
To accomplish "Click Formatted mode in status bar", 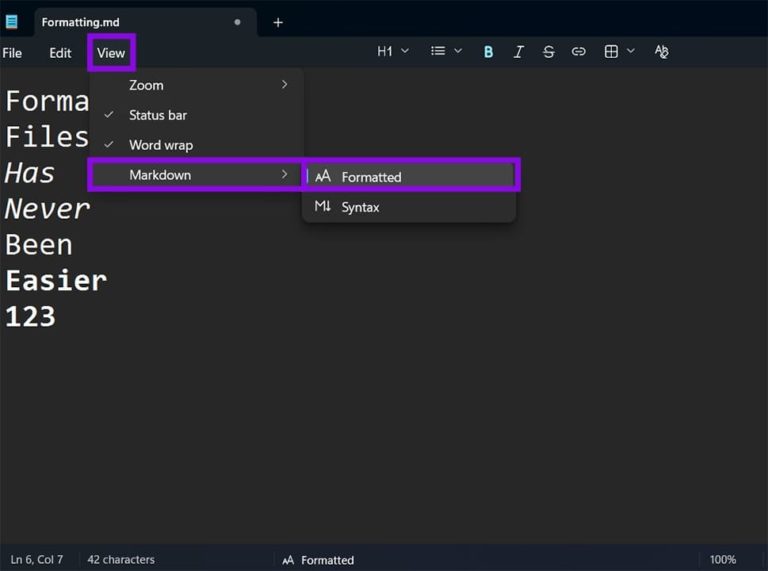I will point(318,560).
